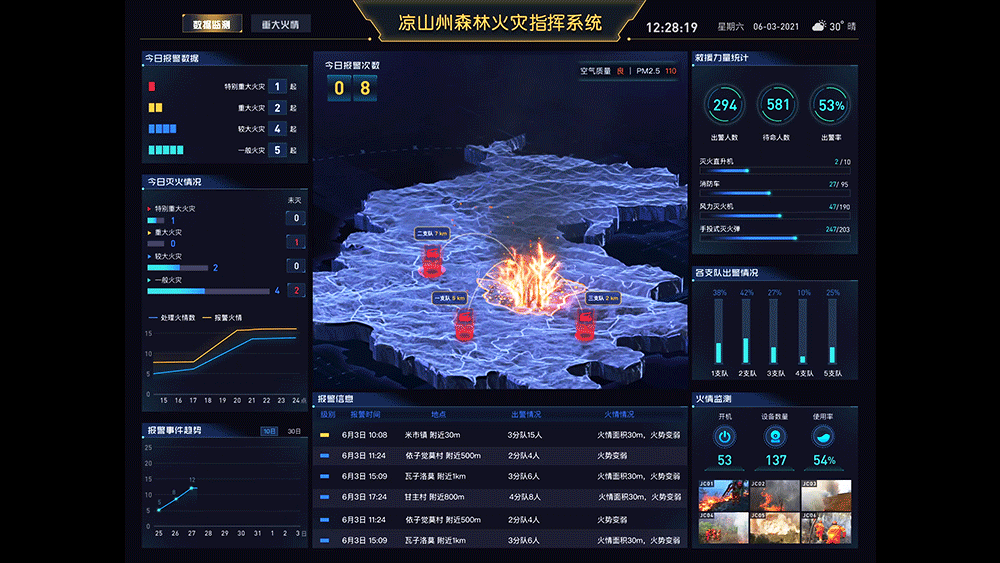Click the blue 较大火灾 level blocks
The height and width of the screenshot is (563, 1000).
(162, 129)
